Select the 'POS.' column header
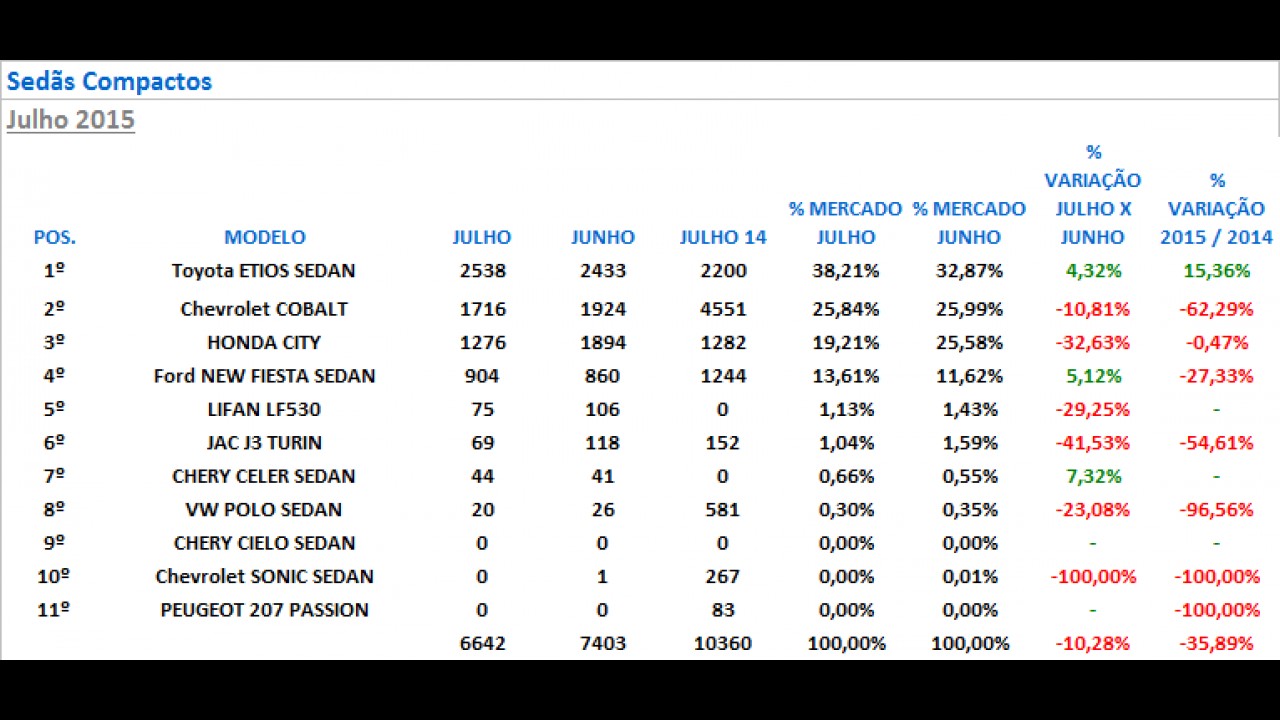Viewport: 1280px width, 720px height. pyautogui.click(x=55, y=237)
